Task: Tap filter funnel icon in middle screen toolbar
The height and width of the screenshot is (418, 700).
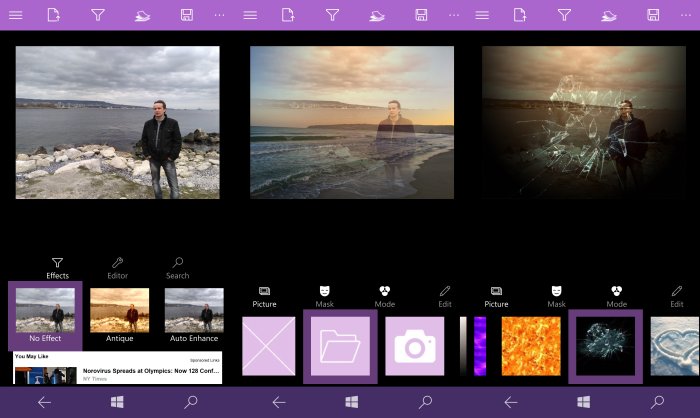Action: tap(332, 15)
